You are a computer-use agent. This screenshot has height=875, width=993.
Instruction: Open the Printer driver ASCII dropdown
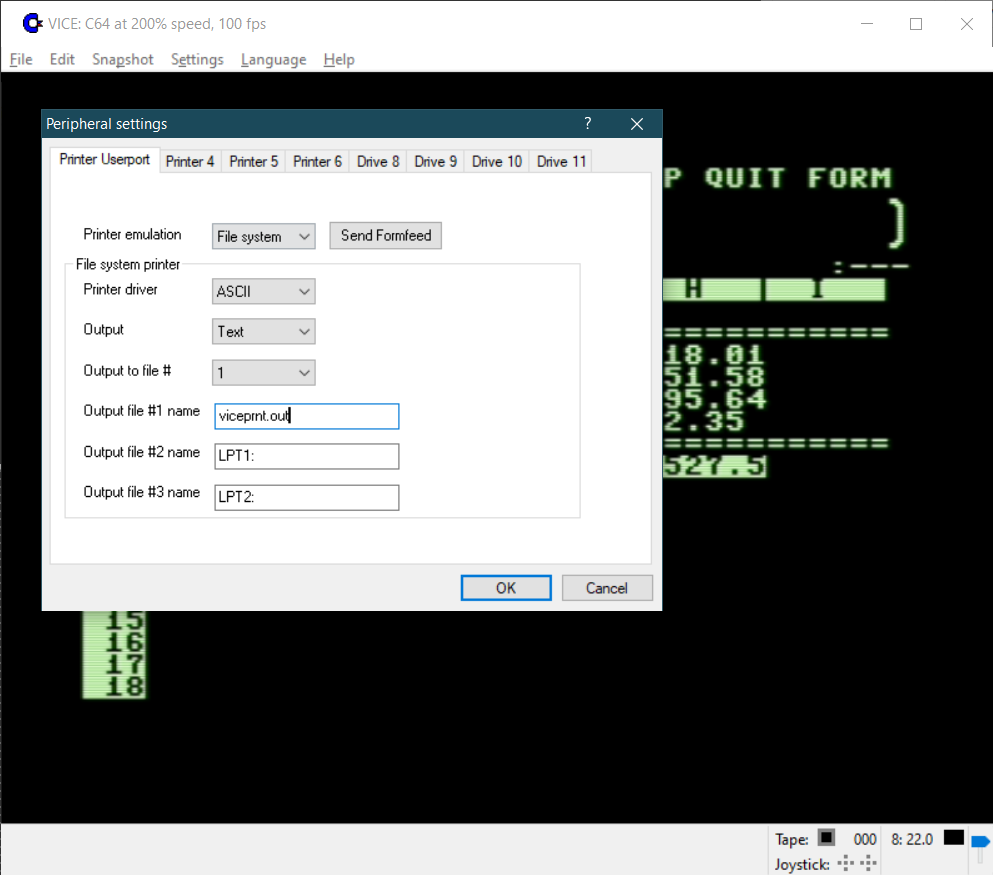[x=263, y=291]
